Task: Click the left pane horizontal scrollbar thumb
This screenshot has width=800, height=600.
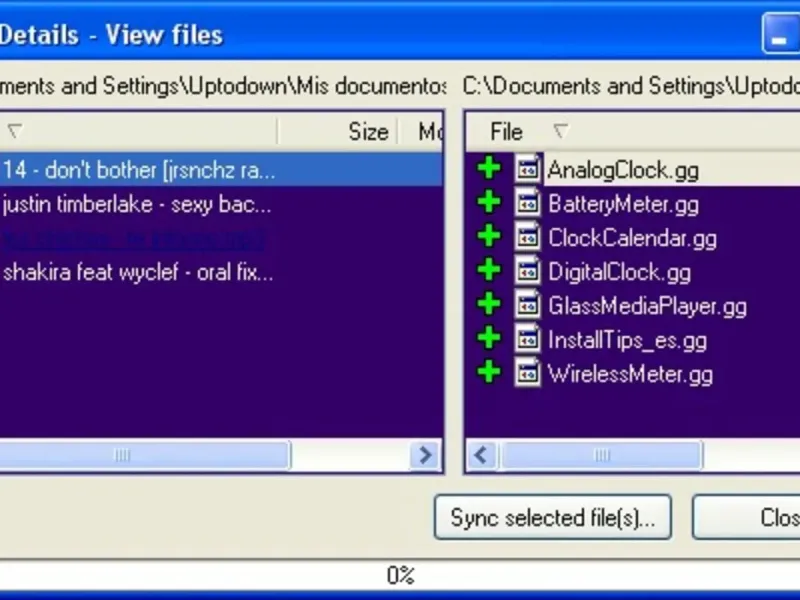Action: (145, 455)
